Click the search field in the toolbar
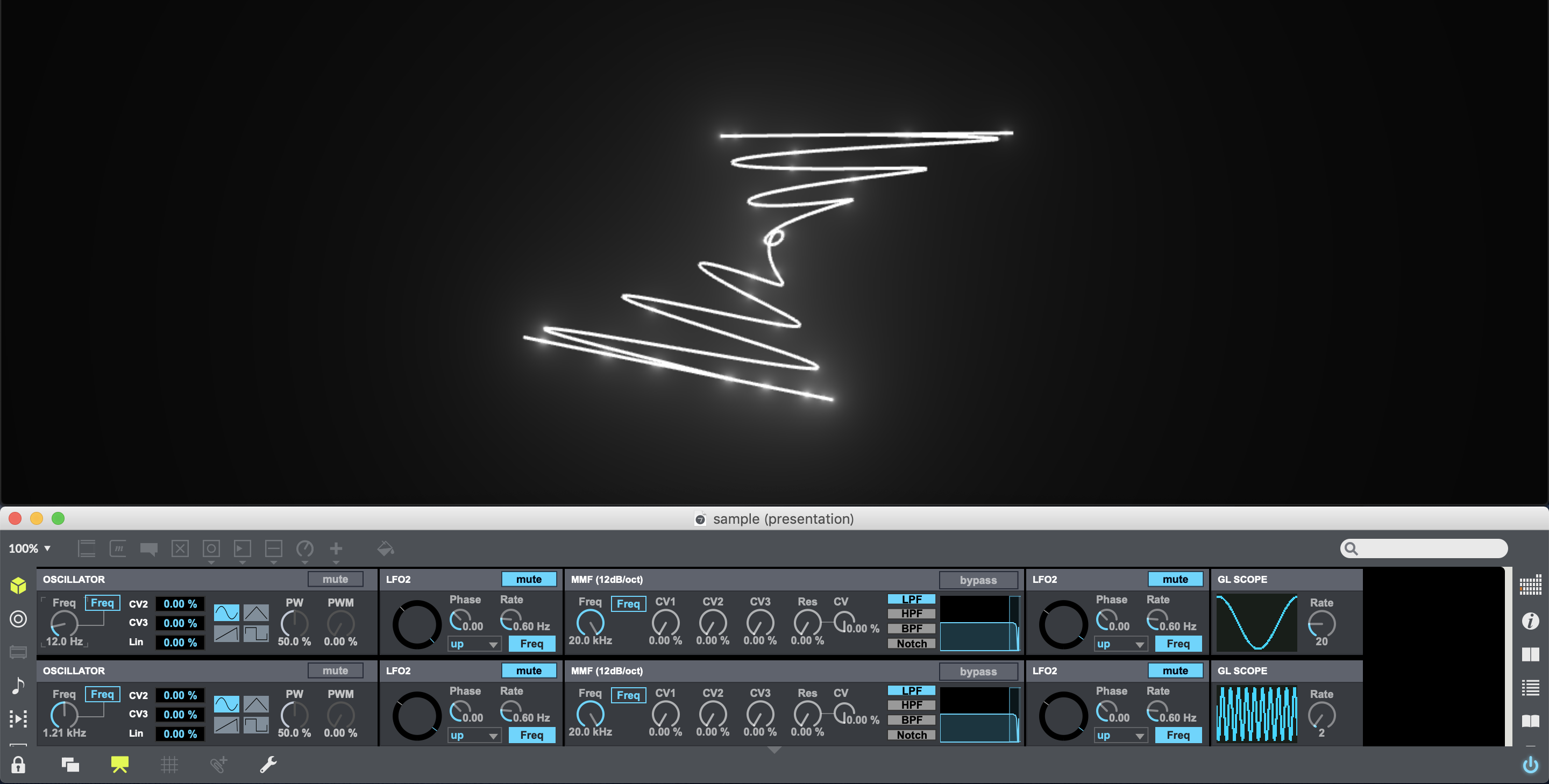Screen dimensions: 1549x784 1423,548
